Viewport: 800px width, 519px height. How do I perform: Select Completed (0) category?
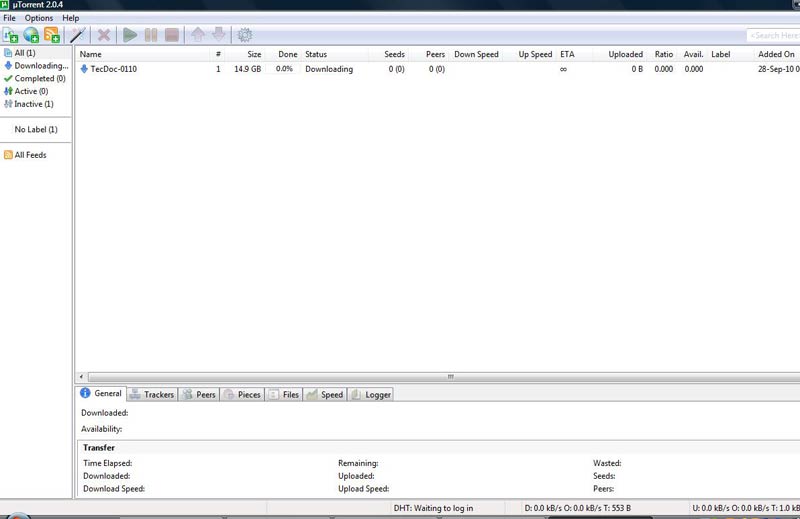[x=40, y=79]
